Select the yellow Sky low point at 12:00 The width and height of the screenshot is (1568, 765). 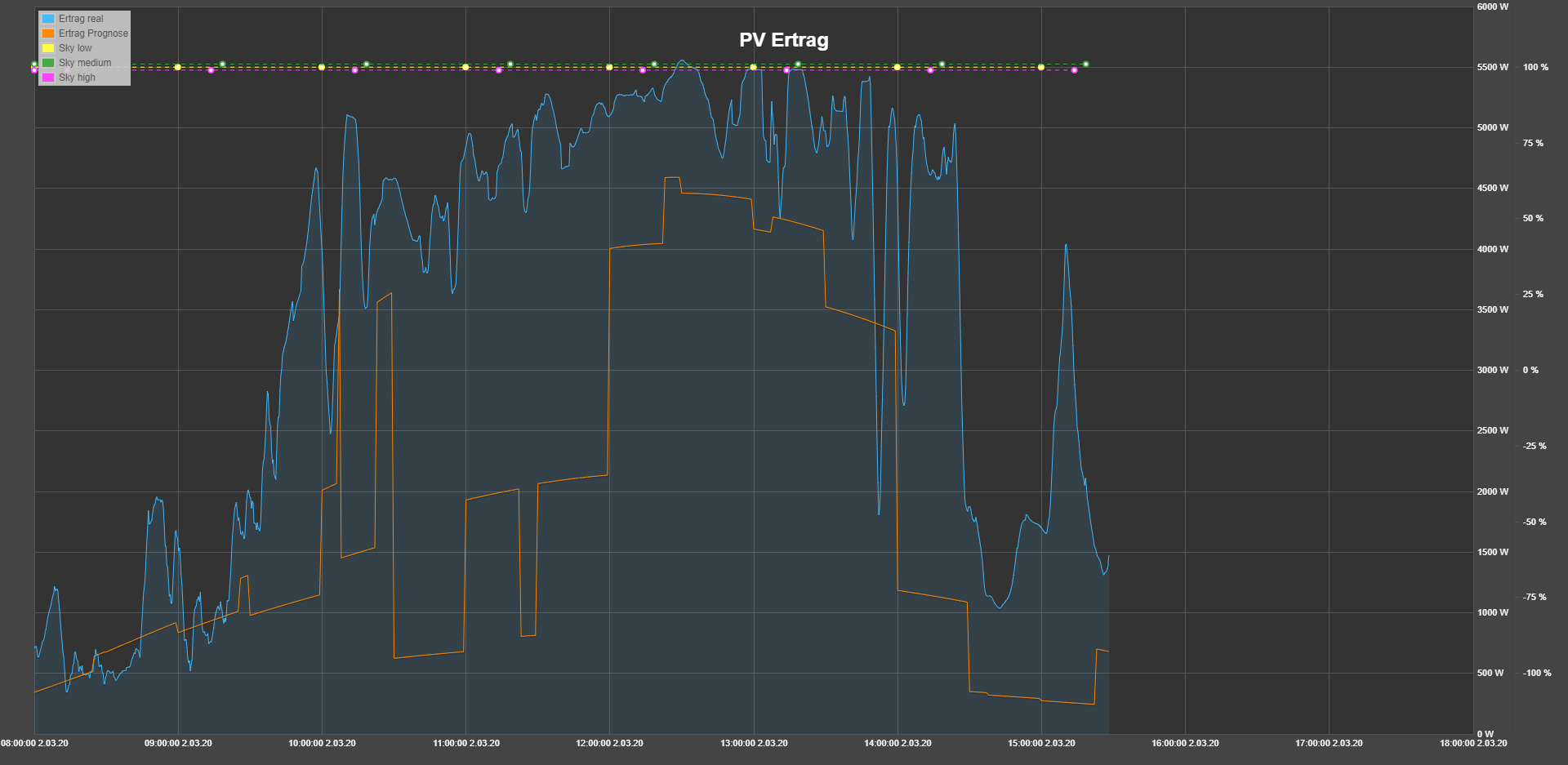[609, 67]
